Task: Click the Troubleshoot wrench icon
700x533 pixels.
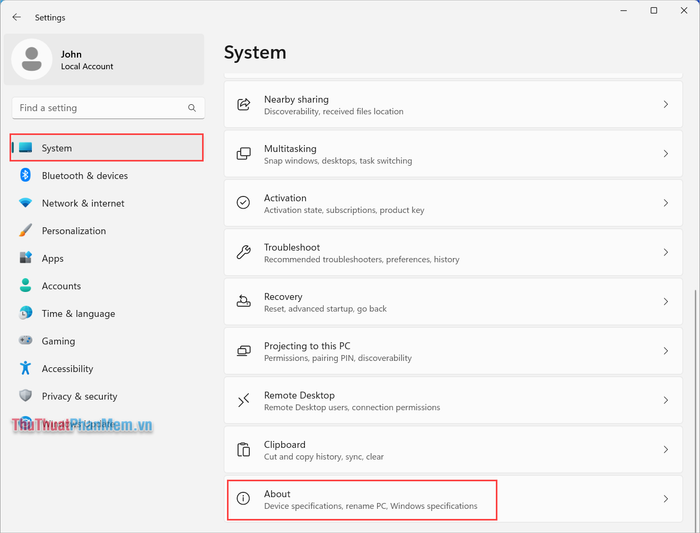Action: coord(243,252)
